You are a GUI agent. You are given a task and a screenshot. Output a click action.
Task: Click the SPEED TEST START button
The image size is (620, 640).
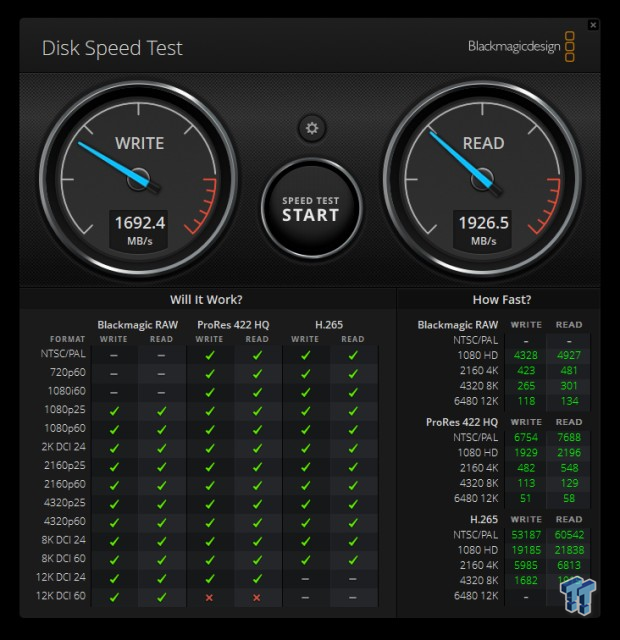pyautogui.click(x=311, y=209)
